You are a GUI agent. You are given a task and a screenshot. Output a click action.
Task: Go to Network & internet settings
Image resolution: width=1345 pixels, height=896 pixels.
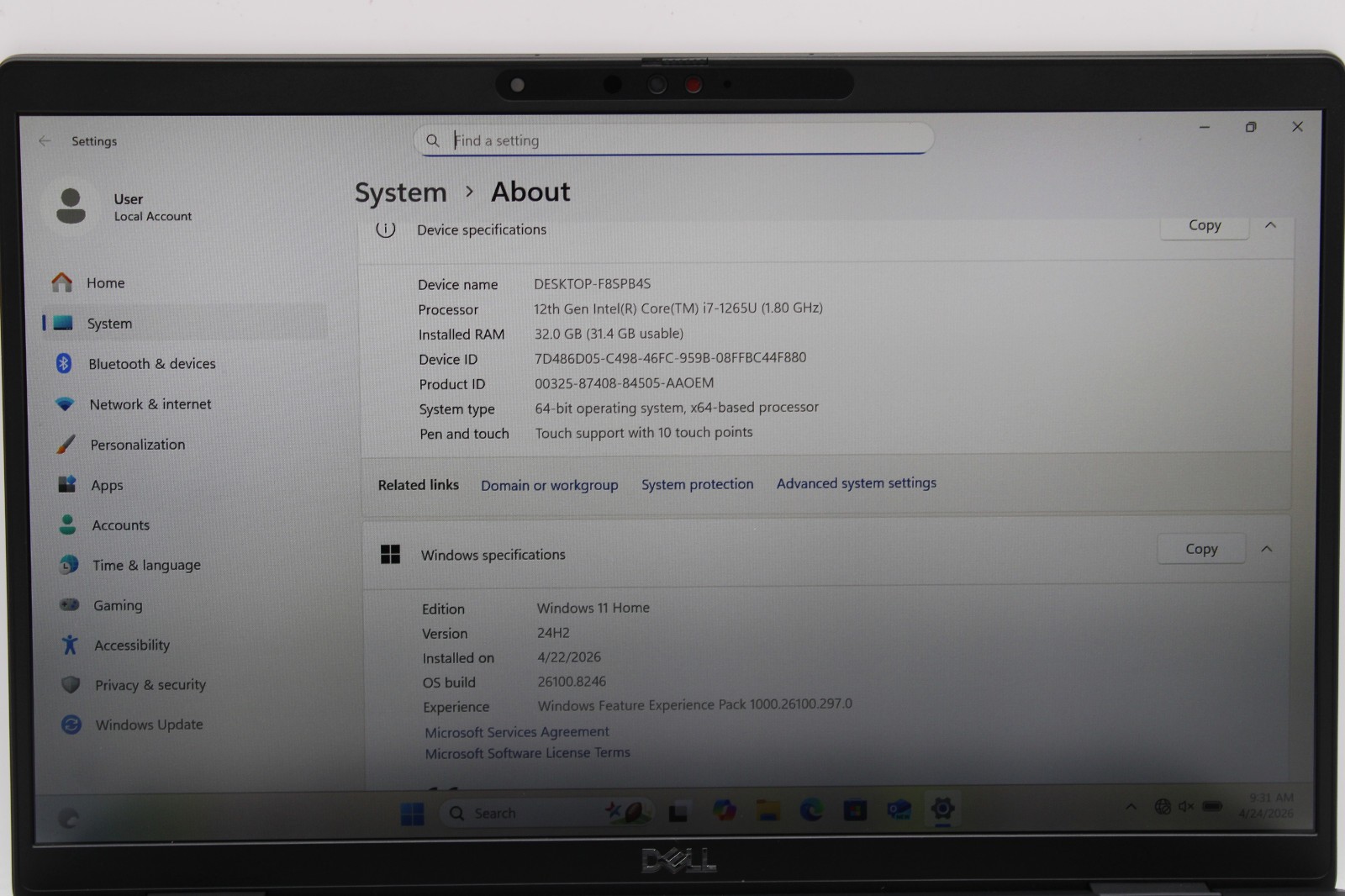(x=150, y=404)
